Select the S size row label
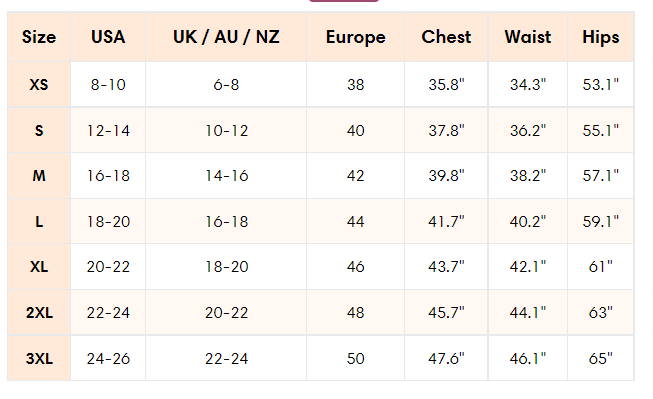Image resolution: width=653 pixels, height=399 pixels. [39, 130]
